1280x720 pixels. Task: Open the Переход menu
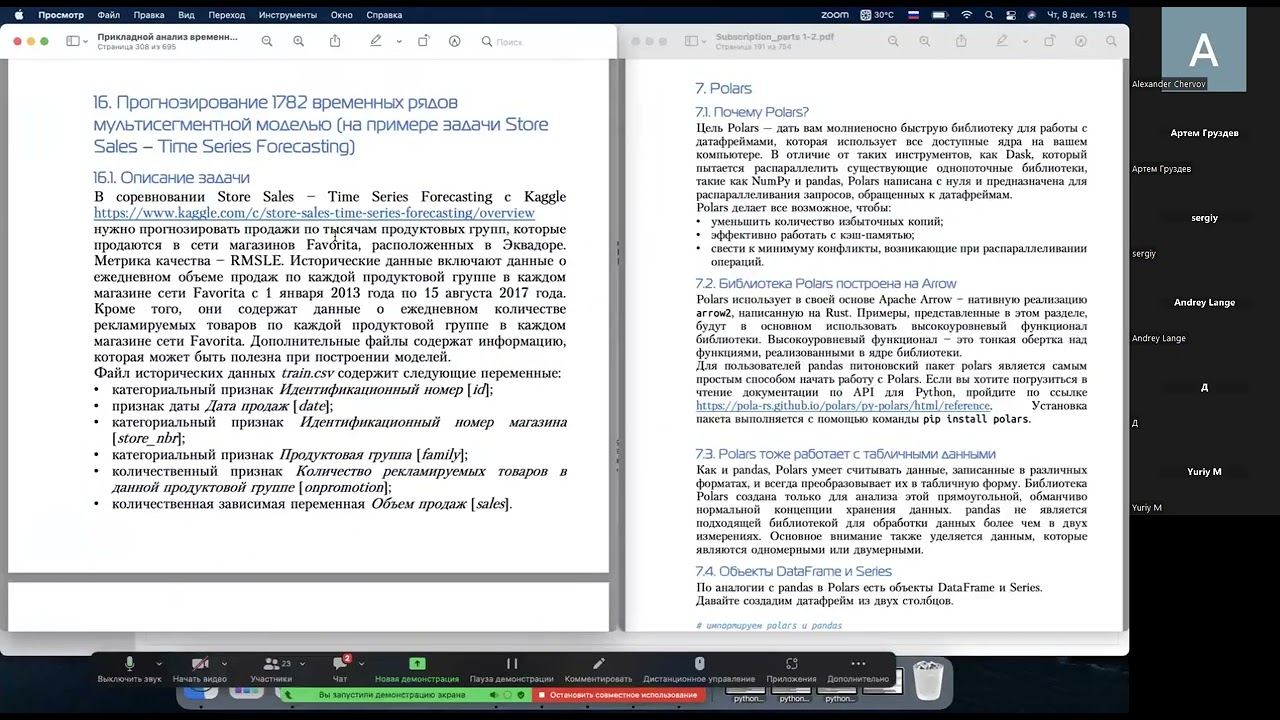tap(227, 15)
